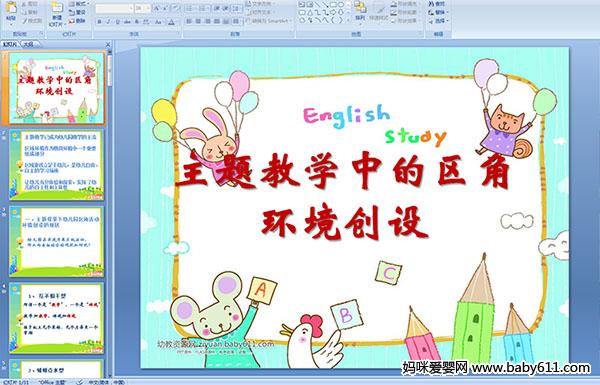Open the Align Text menu

(x=261, y=12)
